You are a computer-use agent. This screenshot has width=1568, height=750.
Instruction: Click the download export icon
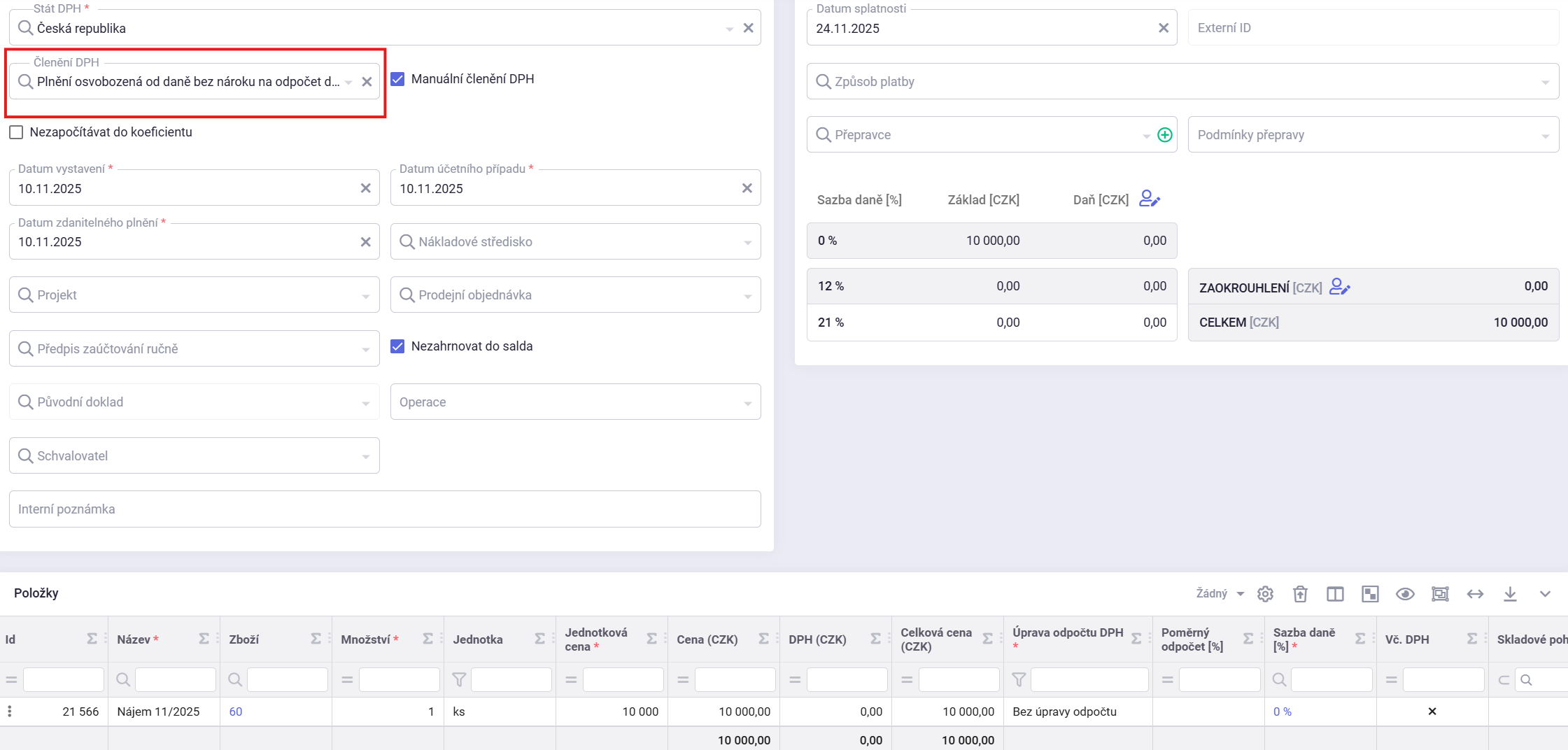[1510, 594]
